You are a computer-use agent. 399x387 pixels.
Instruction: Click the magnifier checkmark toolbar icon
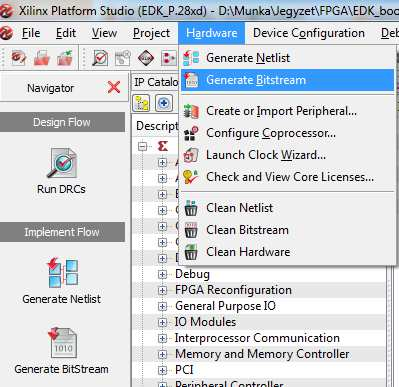[100, 58]
